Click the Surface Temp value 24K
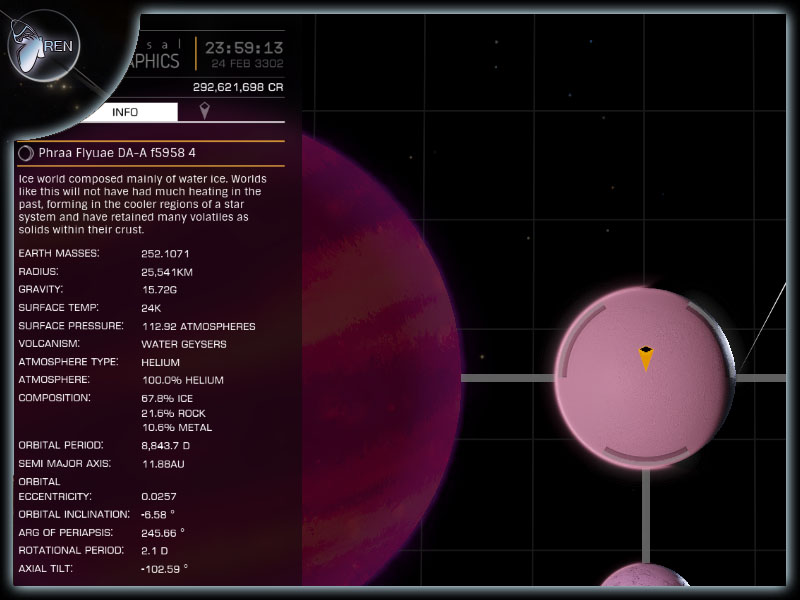The height and width of the screenshot is (600, 800). [151, 308]
